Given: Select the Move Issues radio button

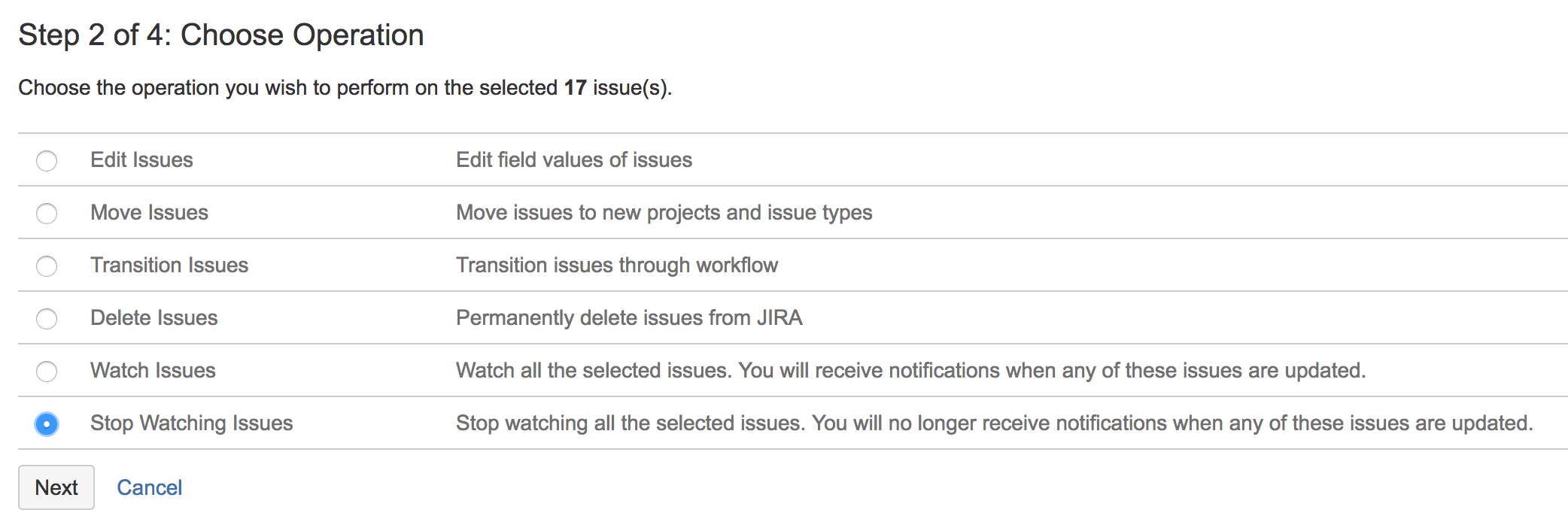Looking at the screenshot, I should tap(47, 214).
